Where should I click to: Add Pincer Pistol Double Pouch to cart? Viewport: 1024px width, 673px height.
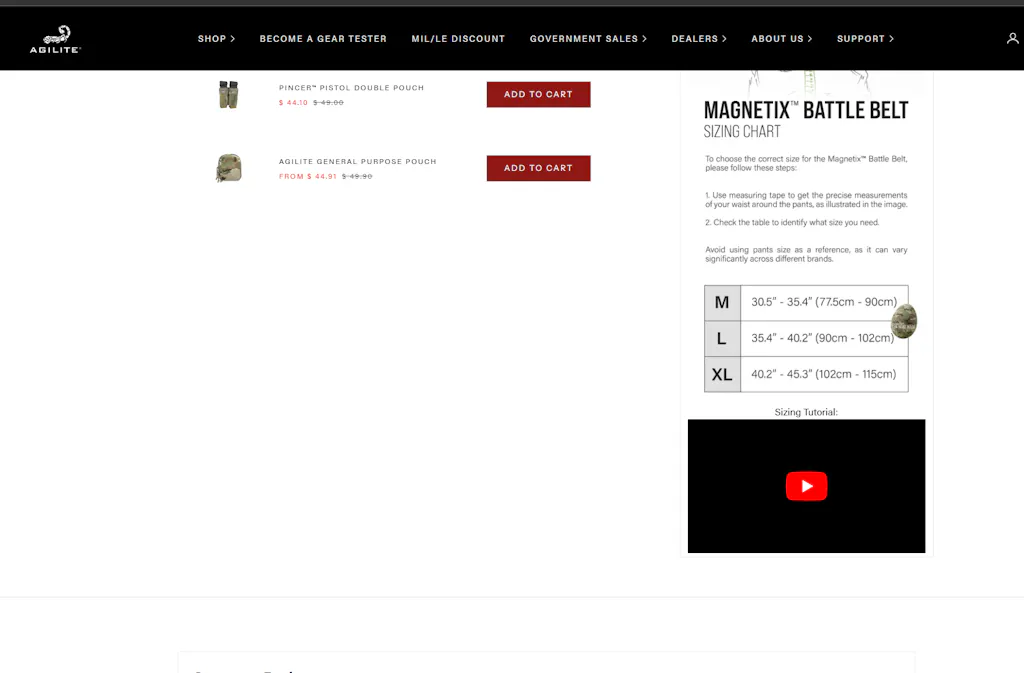[538, 94]
